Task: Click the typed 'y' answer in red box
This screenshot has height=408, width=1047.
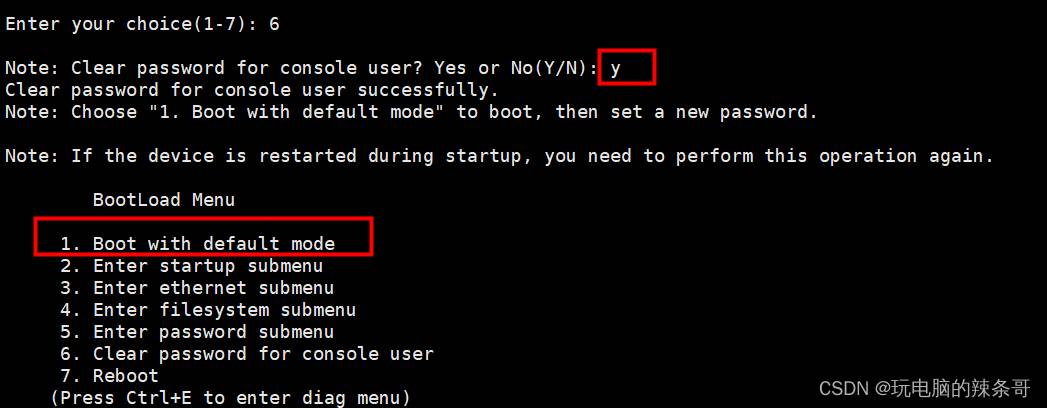Action: [x=615, y=68]
